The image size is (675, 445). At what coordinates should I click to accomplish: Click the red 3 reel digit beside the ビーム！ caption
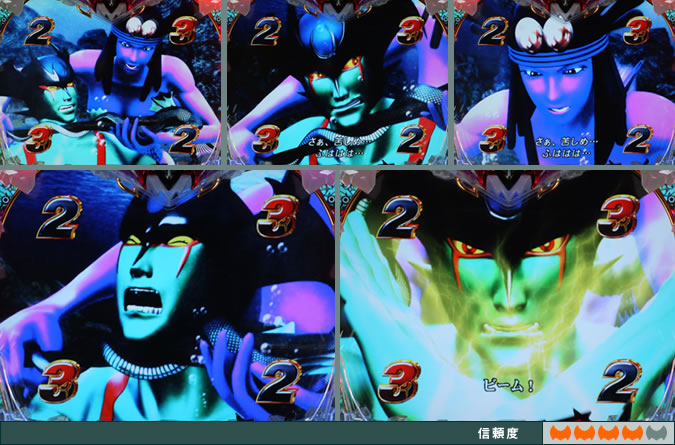399,381
